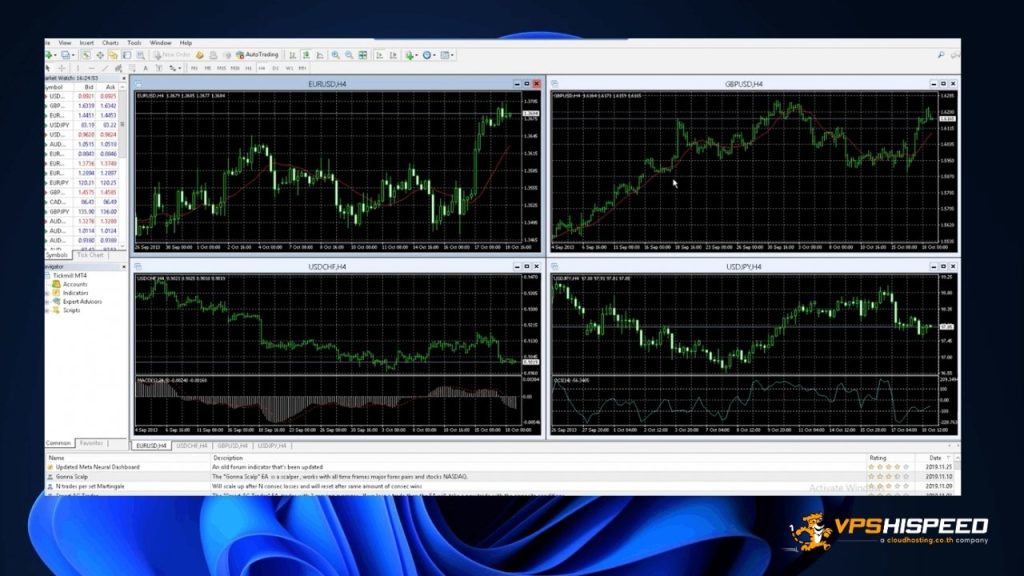Switch to the Favorites tab in Navigator
Image resolution: width=1024 pixels, height=576 pixels.
pyautogui.click(x=91, y=443)
